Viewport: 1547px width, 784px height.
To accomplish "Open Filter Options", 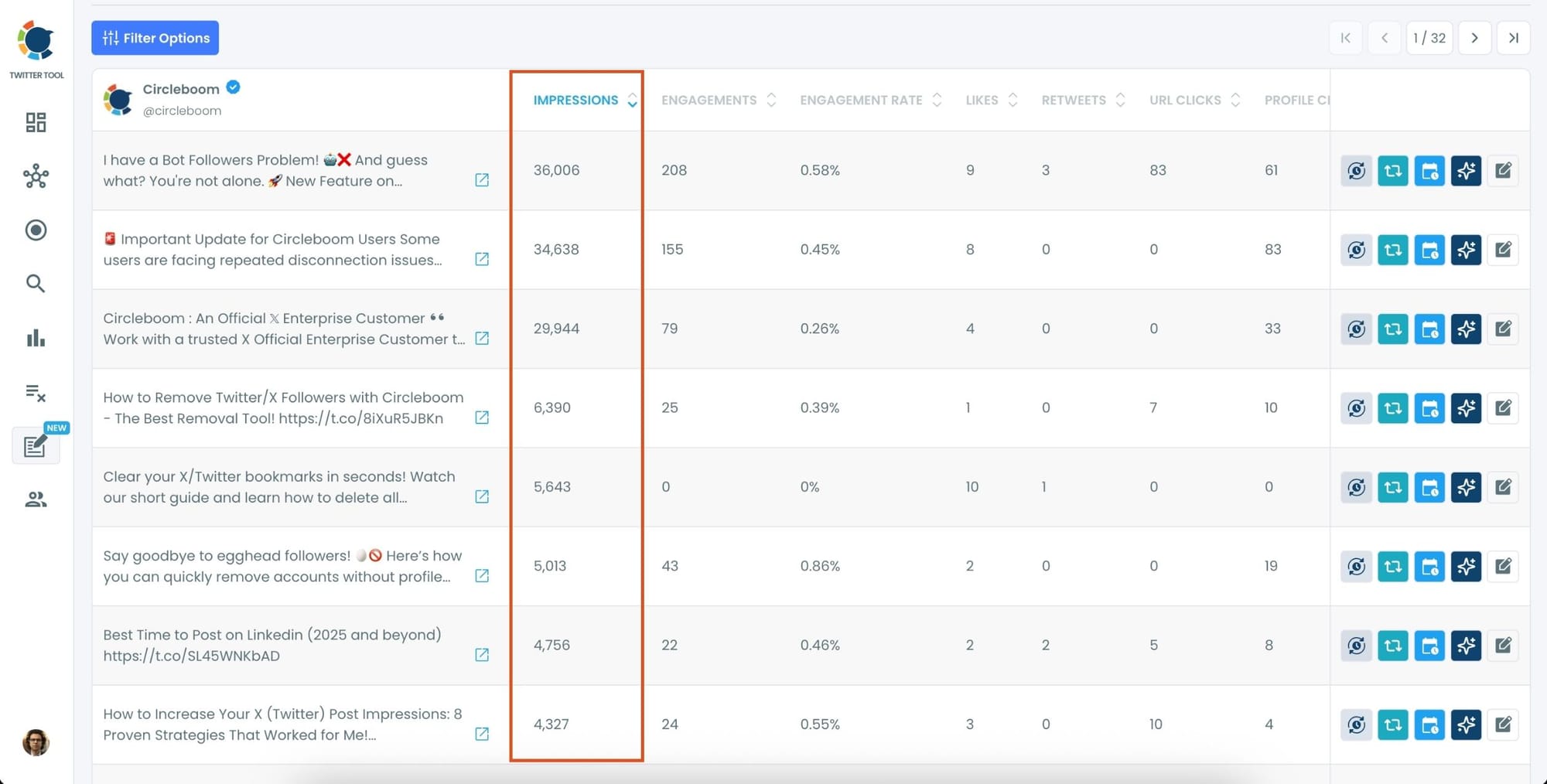I will 155,38.
